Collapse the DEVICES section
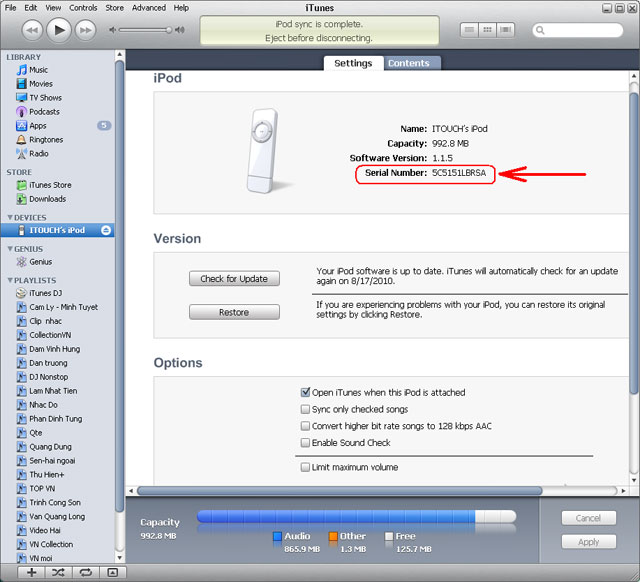 (10, 217)
